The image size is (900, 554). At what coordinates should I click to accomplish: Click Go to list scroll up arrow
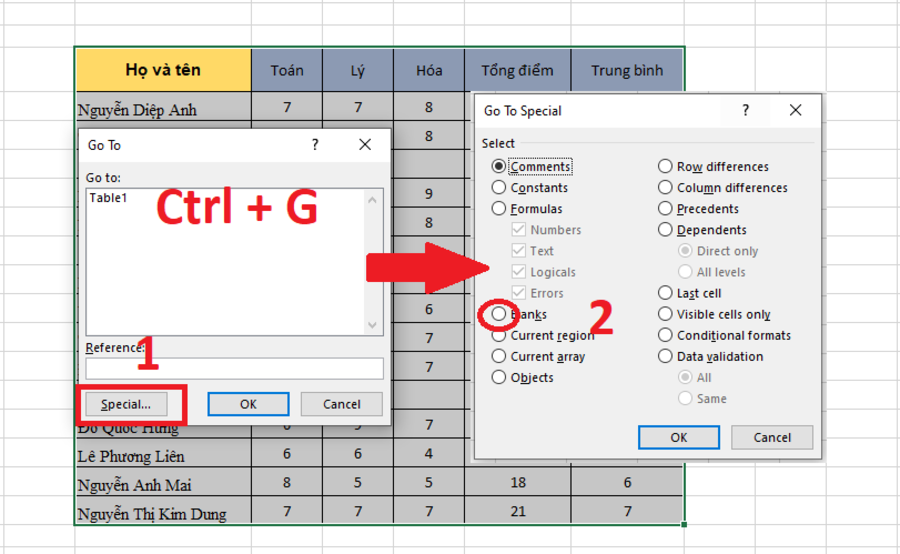pyautogui.click(x=372, y=200)
